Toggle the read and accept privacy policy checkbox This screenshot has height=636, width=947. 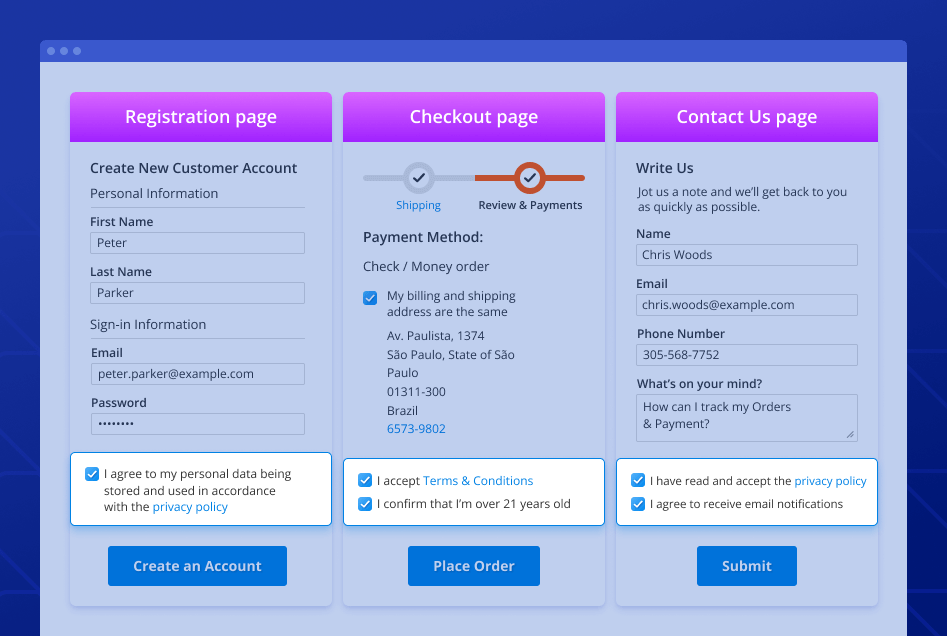[x=638, y=481]
